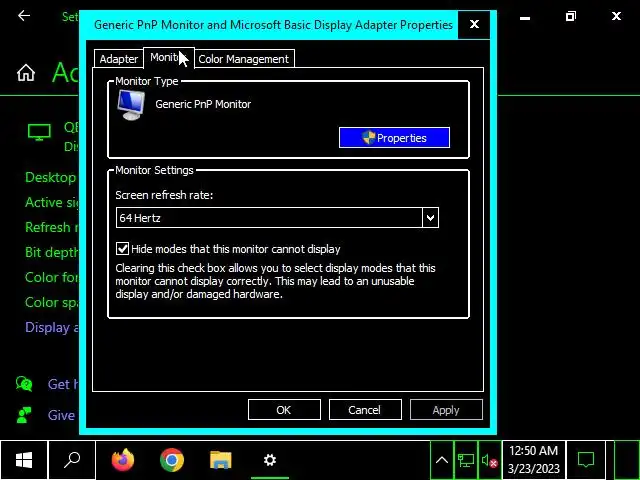The height and width of the screenshot is (480, 640).
Task: Close the adapter properties dialog
Action: [x=474, y=24]
